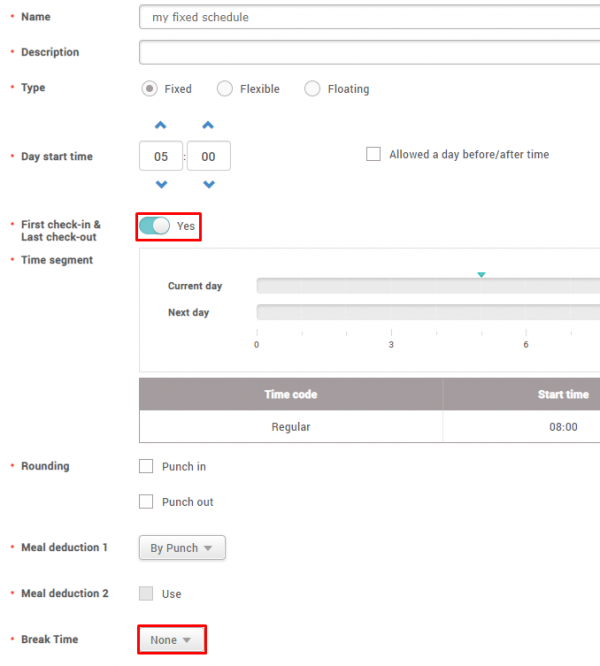Click the Name input field
The height and width of the screenshot is (666, 600).
pos(370,17)
